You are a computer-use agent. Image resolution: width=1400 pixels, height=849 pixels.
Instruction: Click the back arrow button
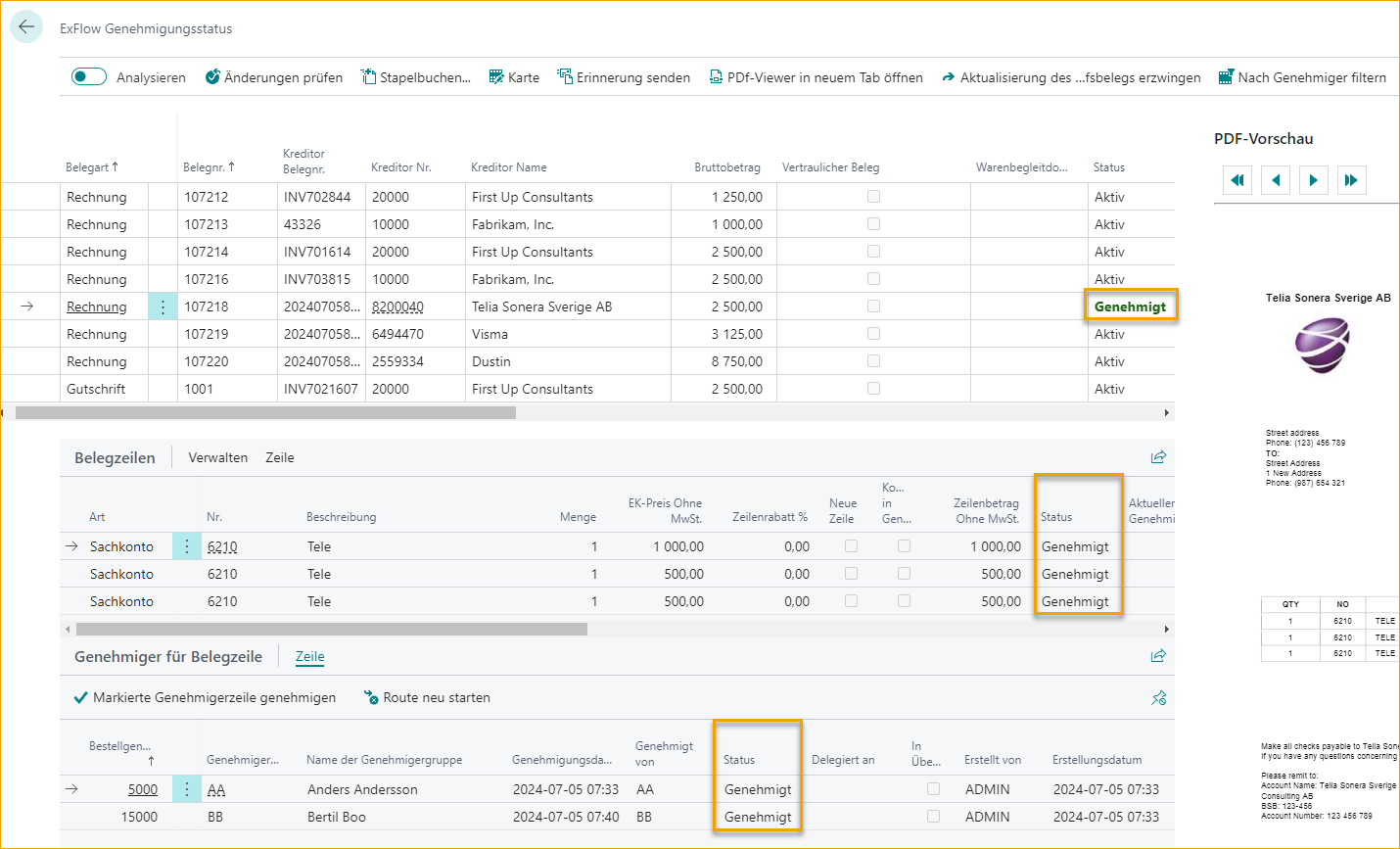coord(26,27)
